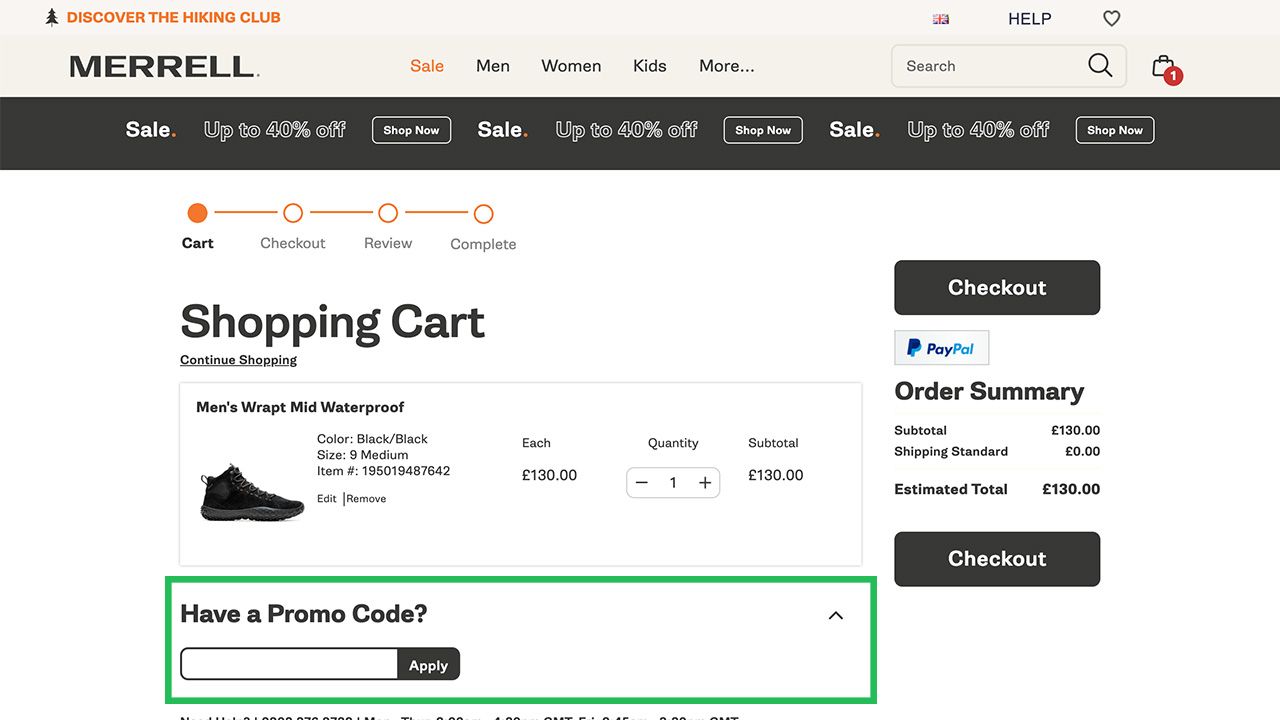Image resolution: width=1280 pixels, height=720 pixels.
Task: Open the Women menu
Action: [x=571, y=66]
